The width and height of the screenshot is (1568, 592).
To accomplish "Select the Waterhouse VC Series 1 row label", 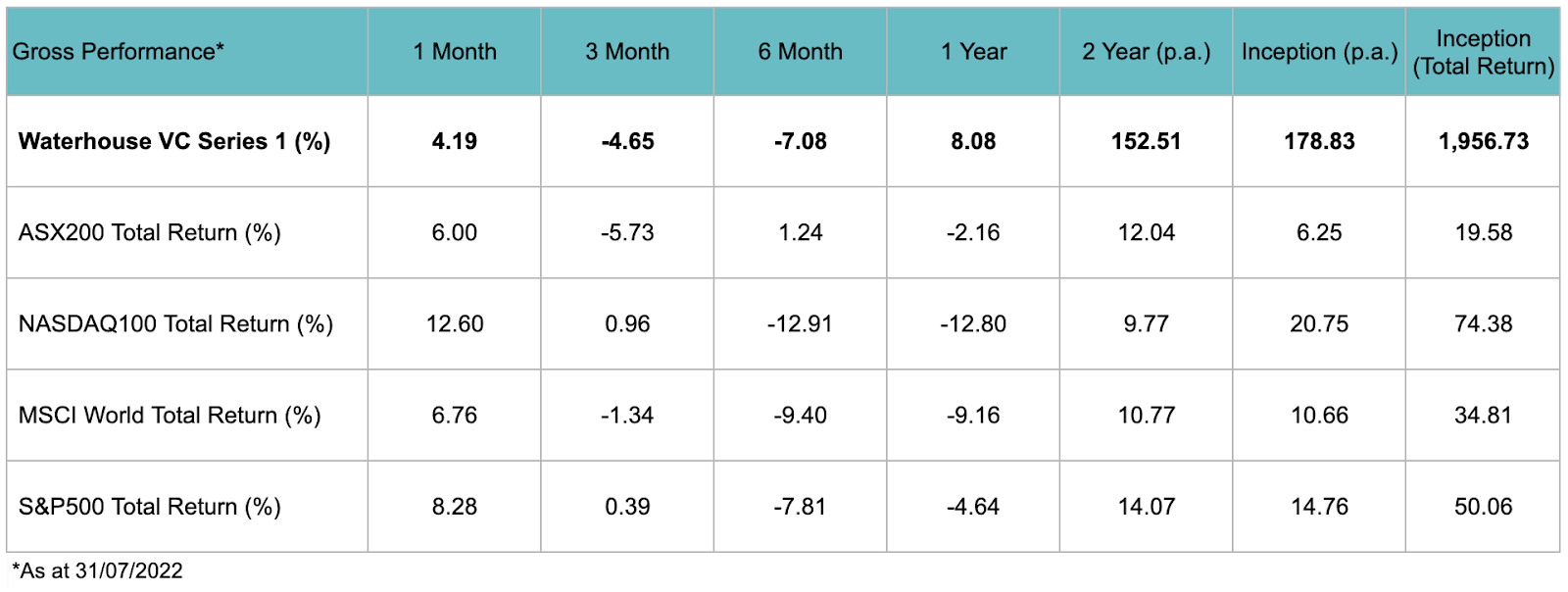I will coord(174,141).
